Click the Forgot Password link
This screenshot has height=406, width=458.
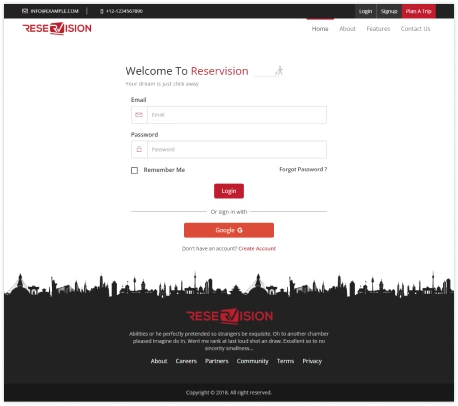pos(303,169)
